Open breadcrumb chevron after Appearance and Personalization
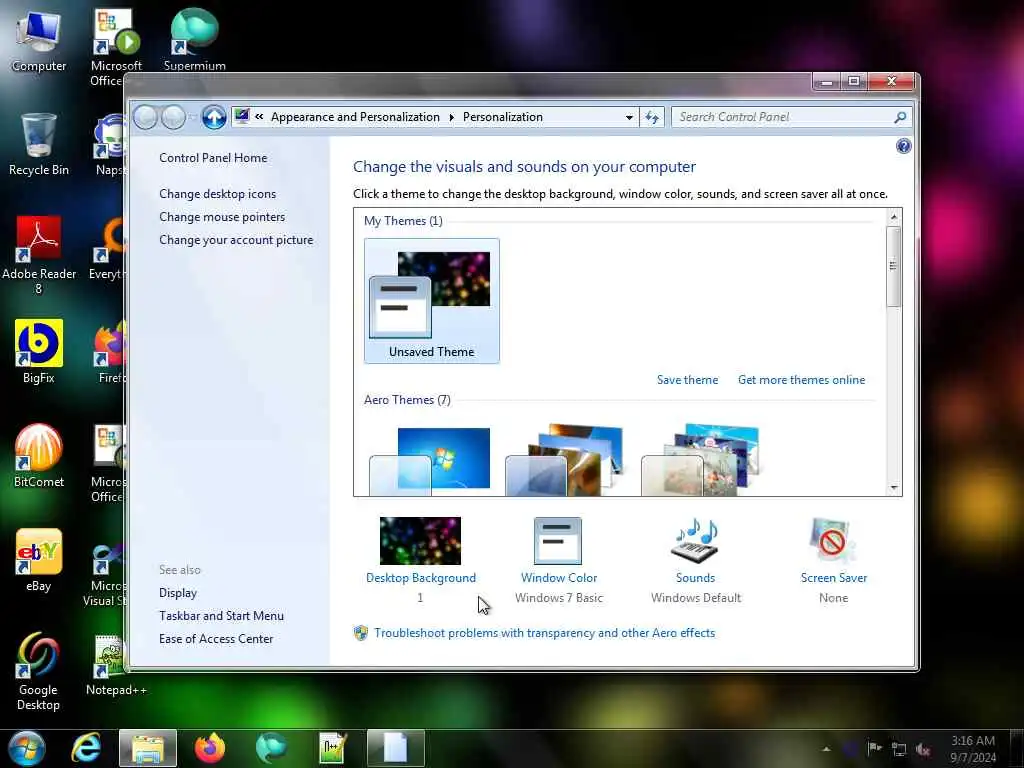The height and width of the screenshot is (768, 1024). pyautogui.click(x=451, y=118)
